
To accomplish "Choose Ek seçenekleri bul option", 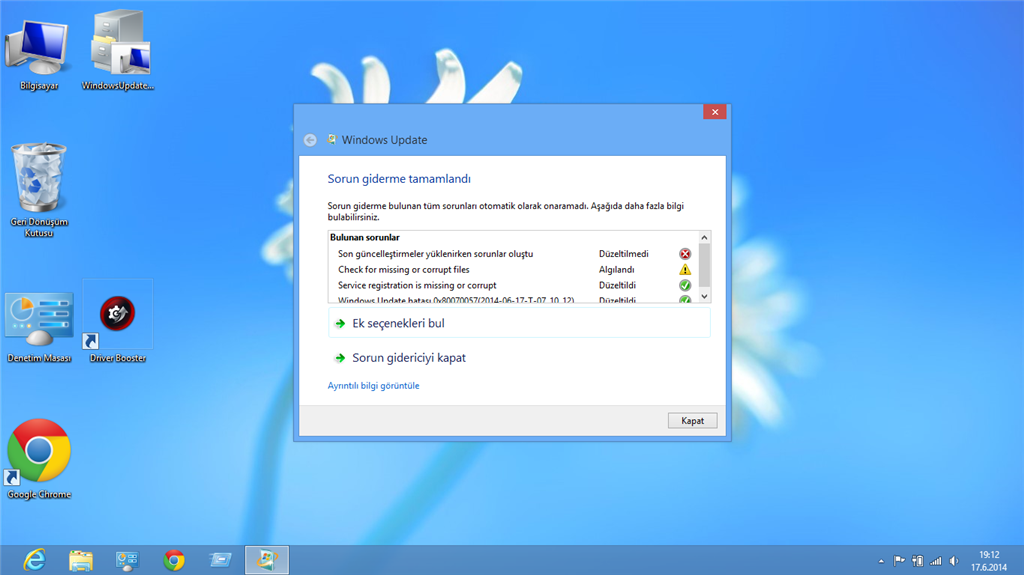I will pos(519,323).
